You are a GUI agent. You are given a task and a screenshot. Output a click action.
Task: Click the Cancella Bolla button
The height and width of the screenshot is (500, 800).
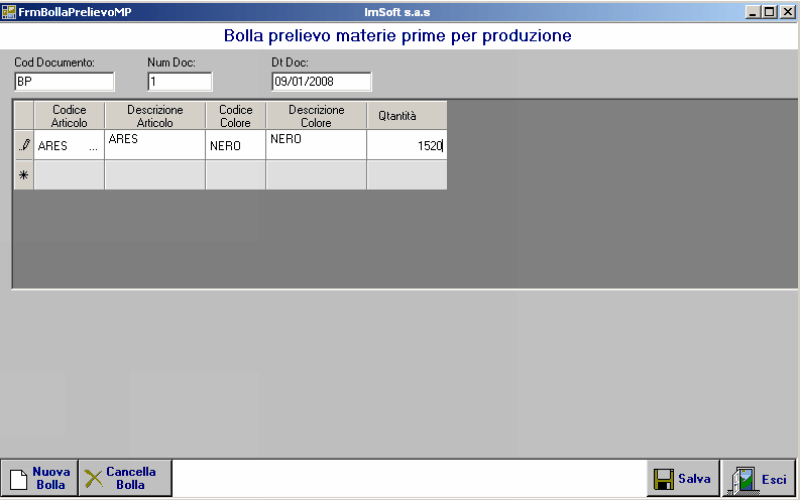(x=125, y=478)
